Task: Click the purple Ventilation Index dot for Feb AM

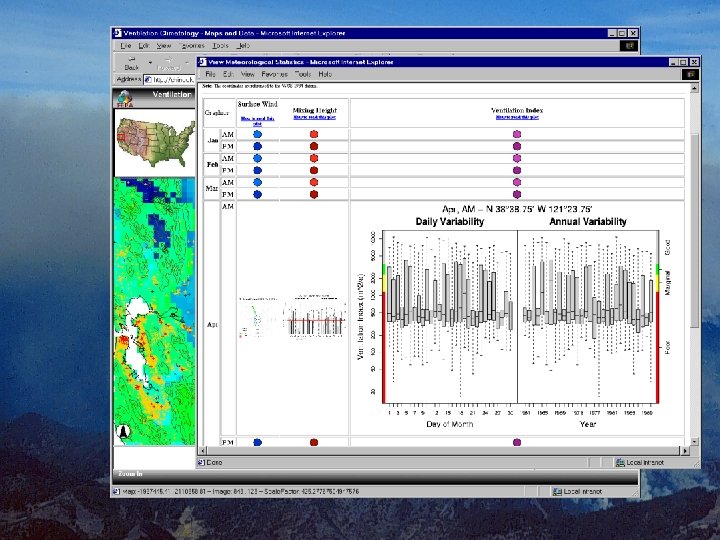Action: click(517, 158)
